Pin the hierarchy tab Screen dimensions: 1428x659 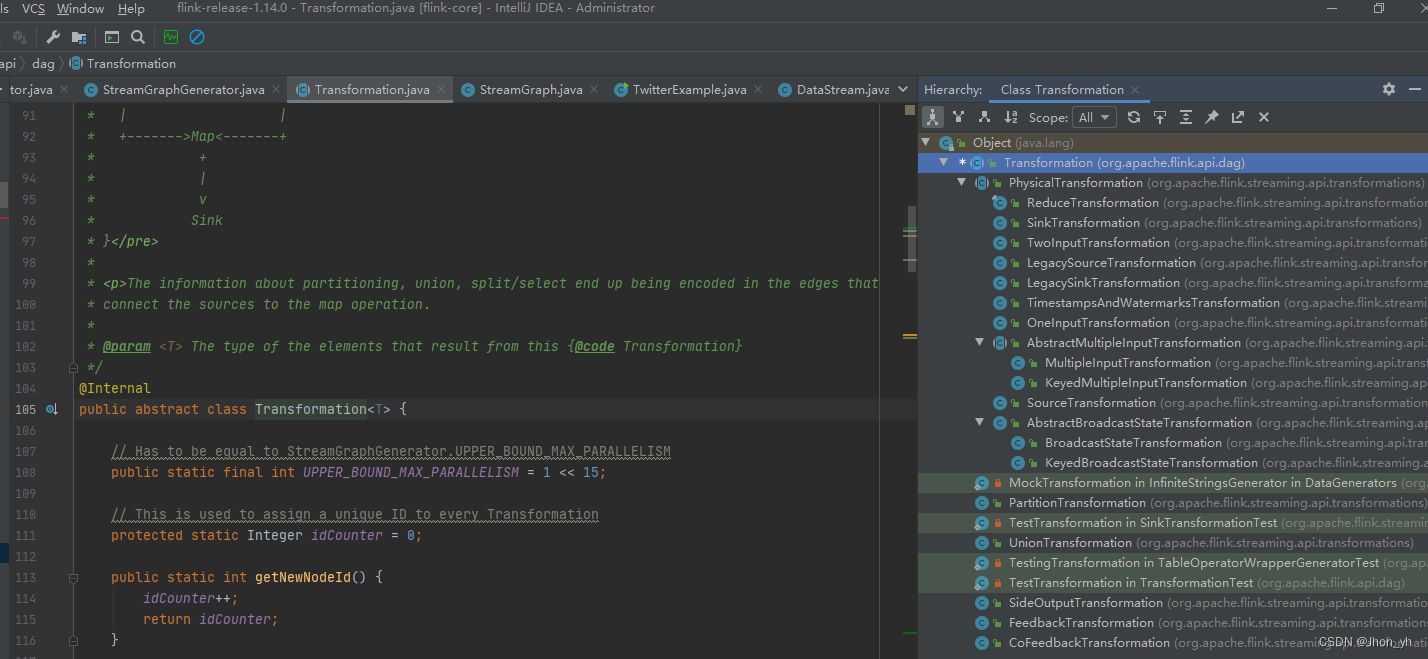1211,117
